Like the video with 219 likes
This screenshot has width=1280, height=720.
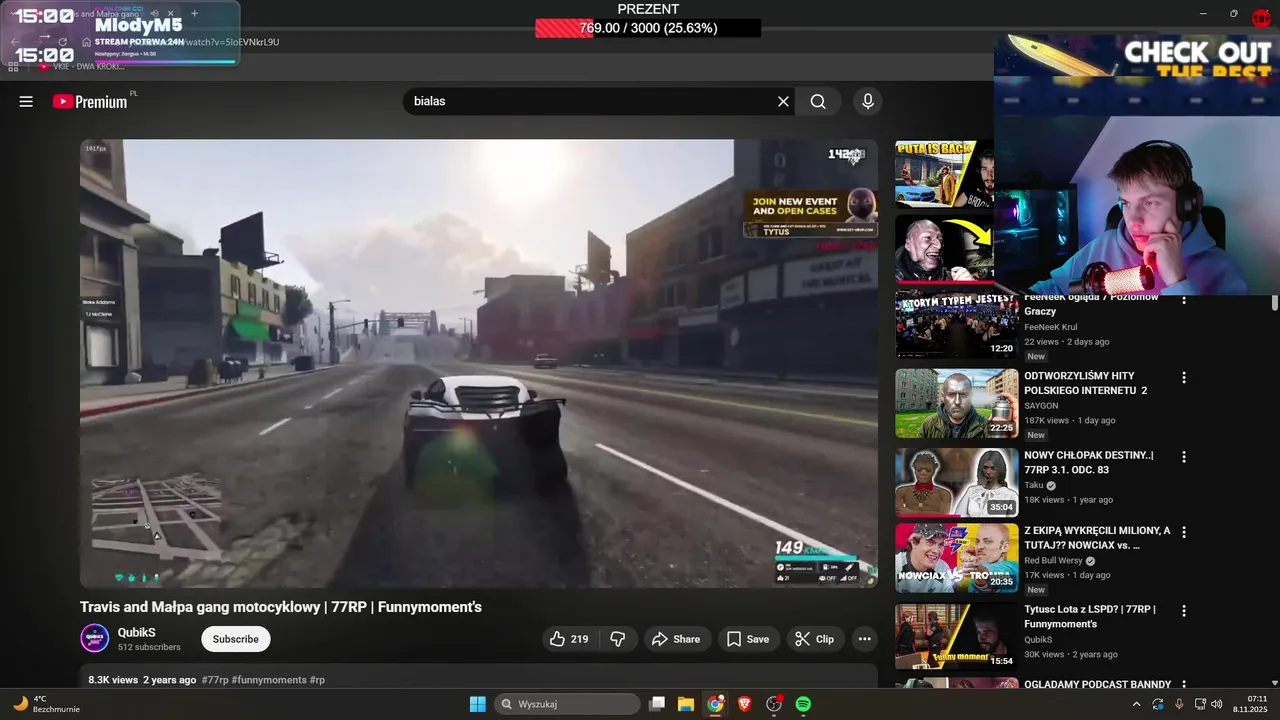(569, 639)
